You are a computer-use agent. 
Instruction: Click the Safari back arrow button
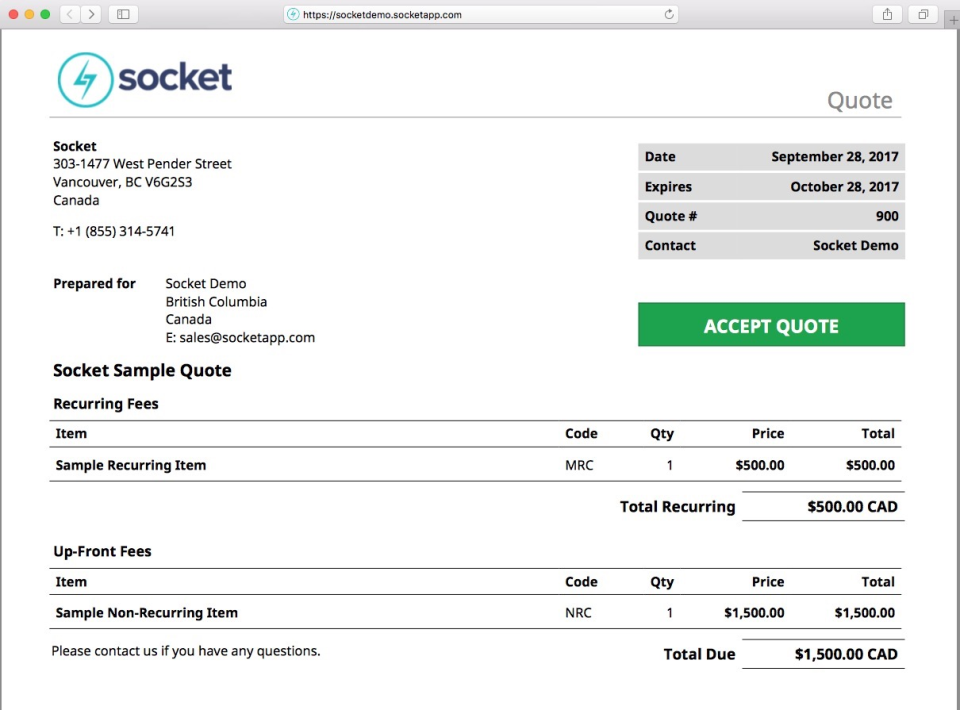(x=71, y=14)
